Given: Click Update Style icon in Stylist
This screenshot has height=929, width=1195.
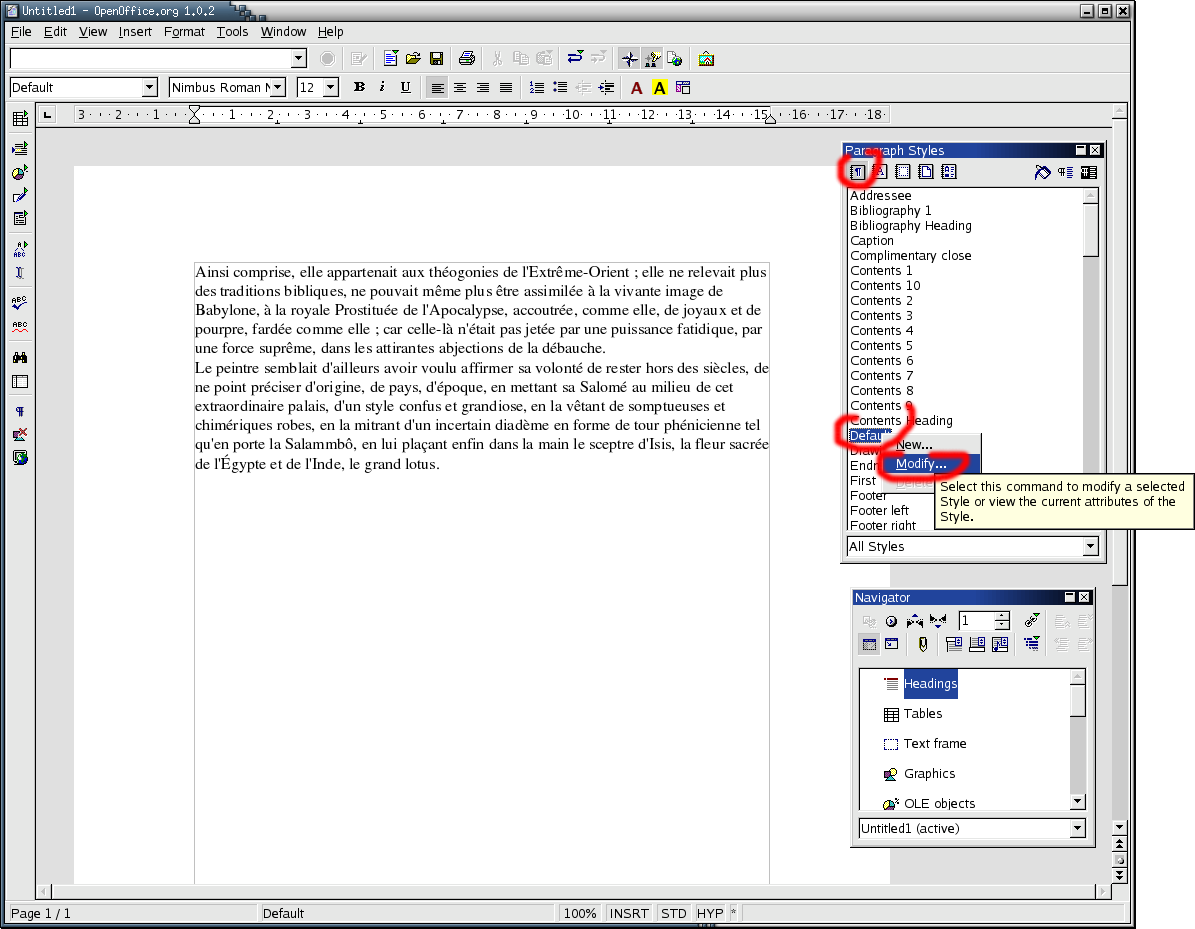Looking at the screenshot, I should pos(1088,172).
